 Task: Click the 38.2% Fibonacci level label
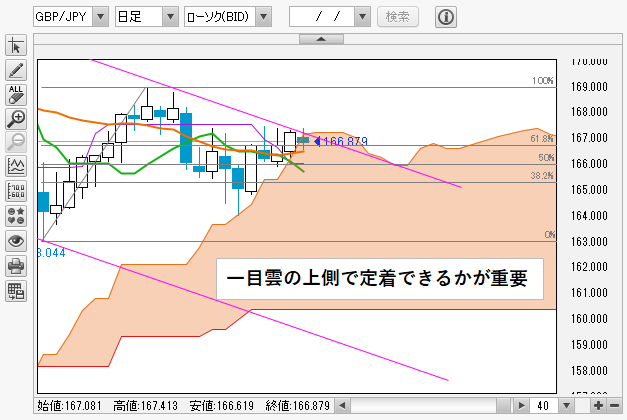pos(542,176)
